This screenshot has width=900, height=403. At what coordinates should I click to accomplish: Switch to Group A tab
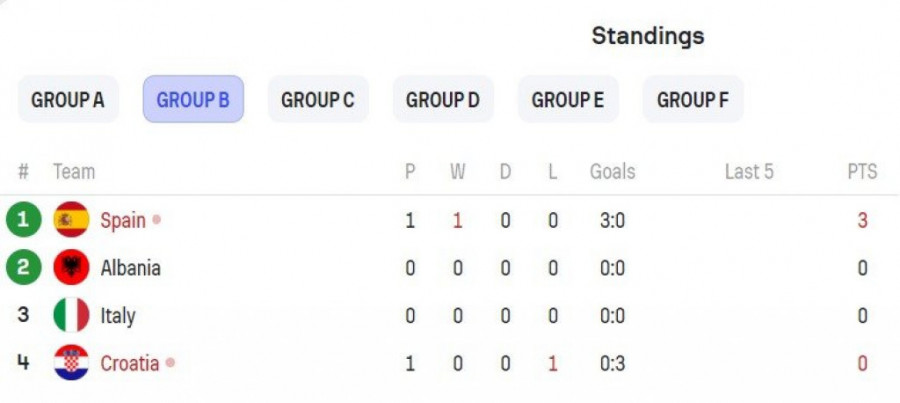68,99
